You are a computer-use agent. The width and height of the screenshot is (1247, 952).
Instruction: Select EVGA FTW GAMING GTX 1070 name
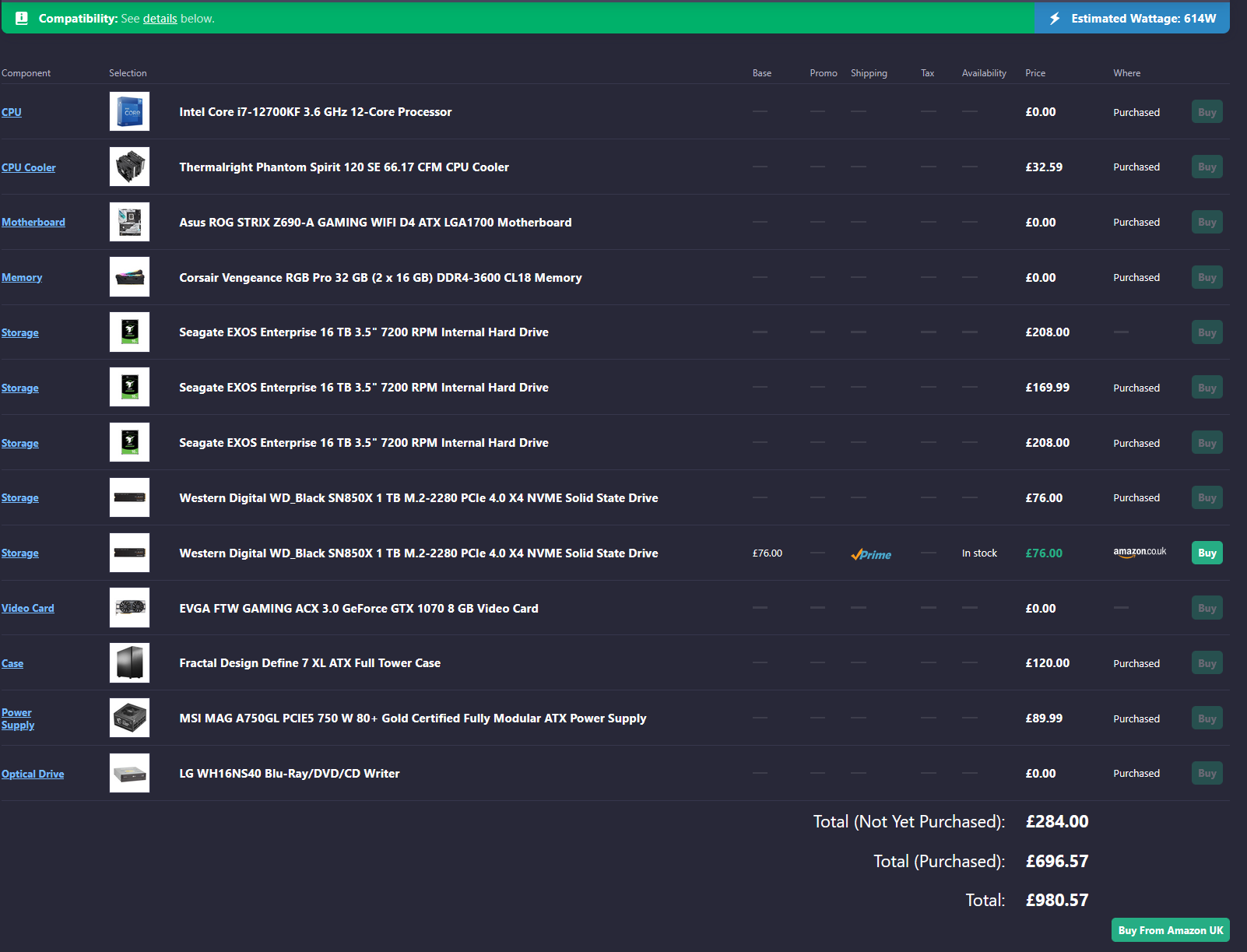click(x=359, y=609)
